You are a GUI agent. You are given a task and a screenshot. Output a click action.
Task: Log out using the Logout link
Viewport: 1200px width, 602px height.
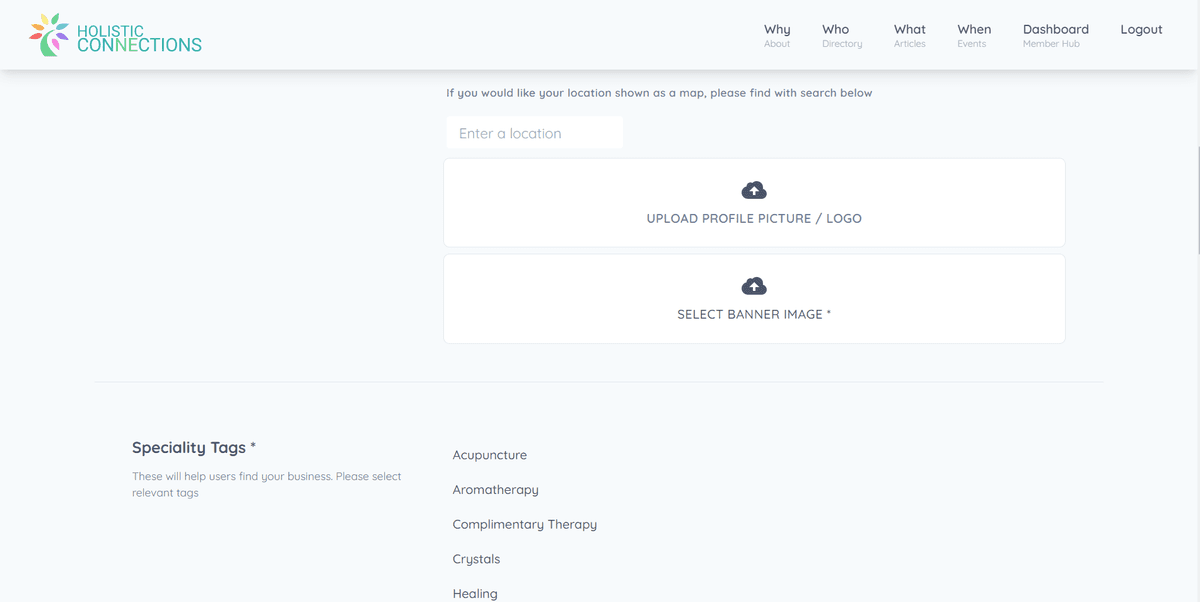tap(1141, 30)
